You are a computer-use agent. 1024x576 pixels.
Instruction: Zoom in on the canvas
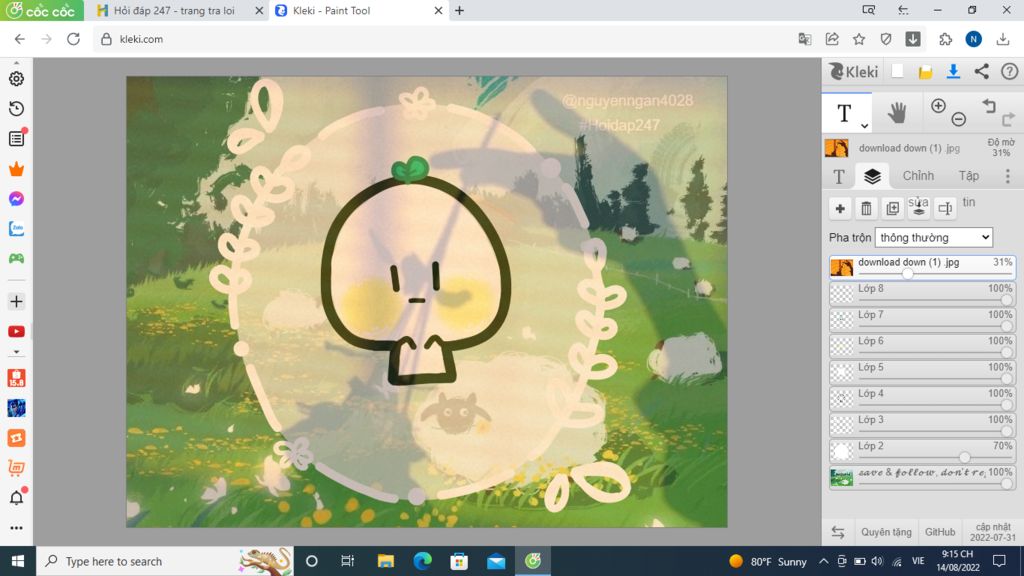pyautogui.click(x=938, y=106)
